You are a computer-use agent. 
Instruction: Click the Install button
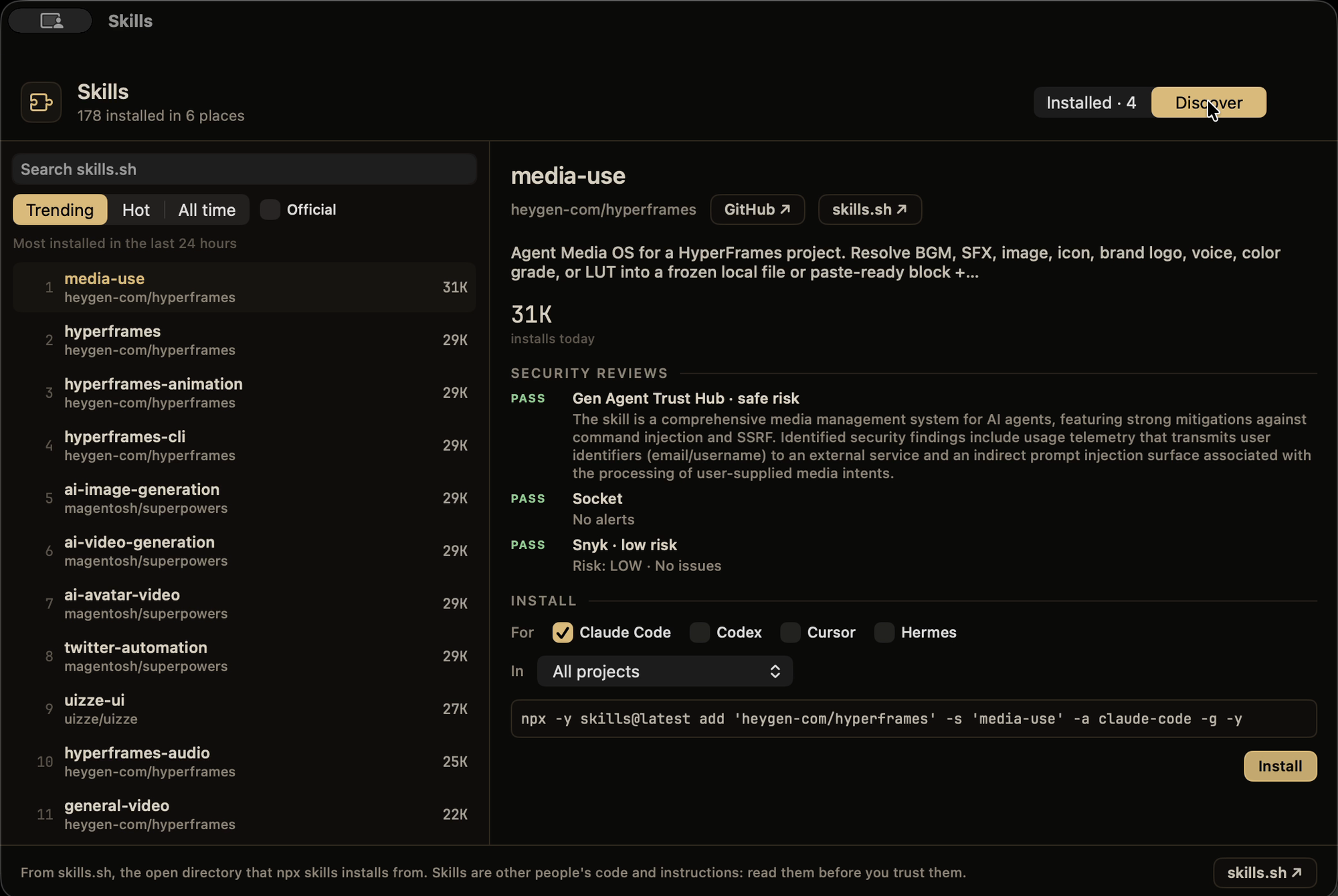[x=1280, y=766]
